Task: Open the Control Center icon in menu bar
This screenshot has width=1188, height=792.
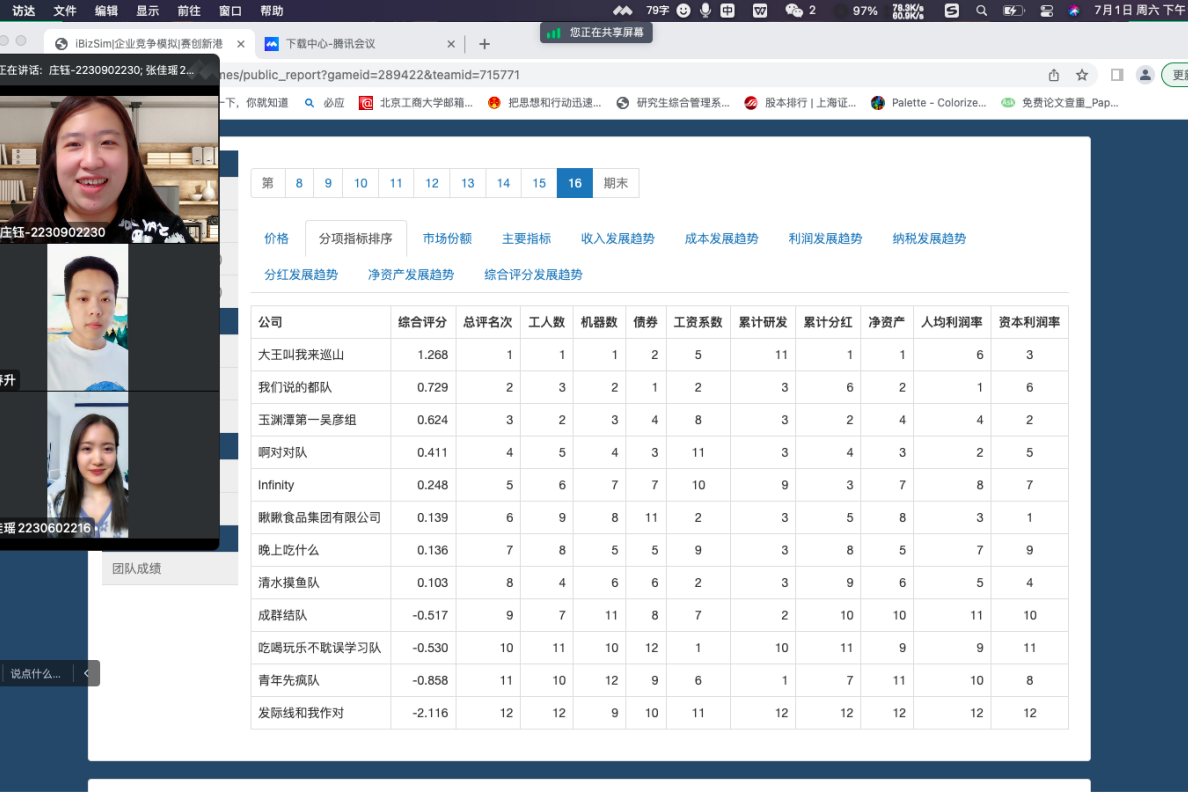Action: click(1047, 11)
